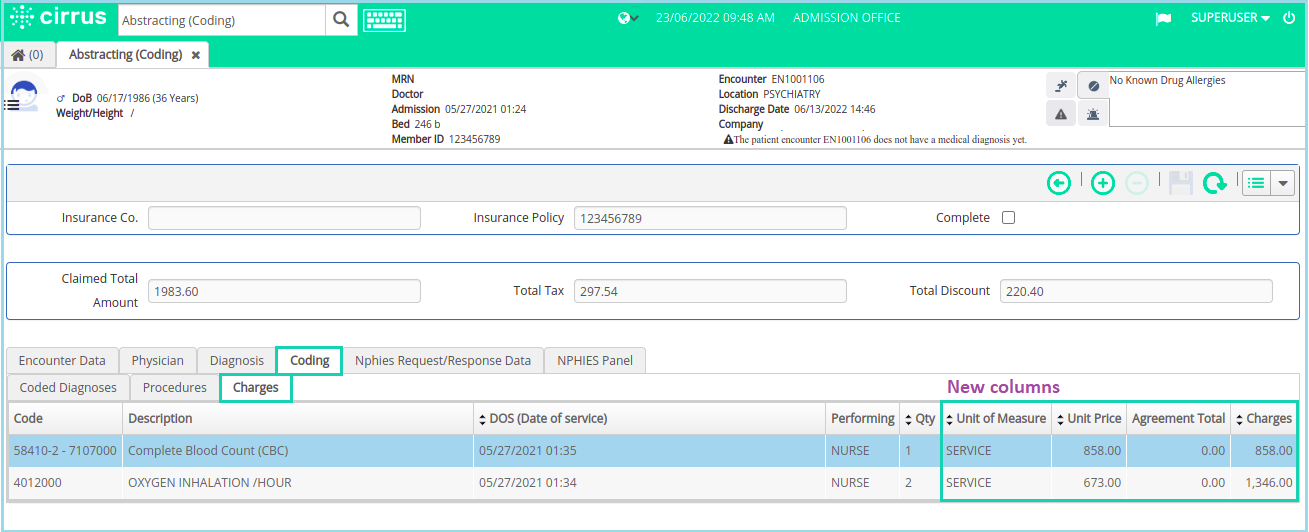The height and width of the screenshot is (532, 1309).
Task: Click the search magnifier icon
Action: (341, 19)
